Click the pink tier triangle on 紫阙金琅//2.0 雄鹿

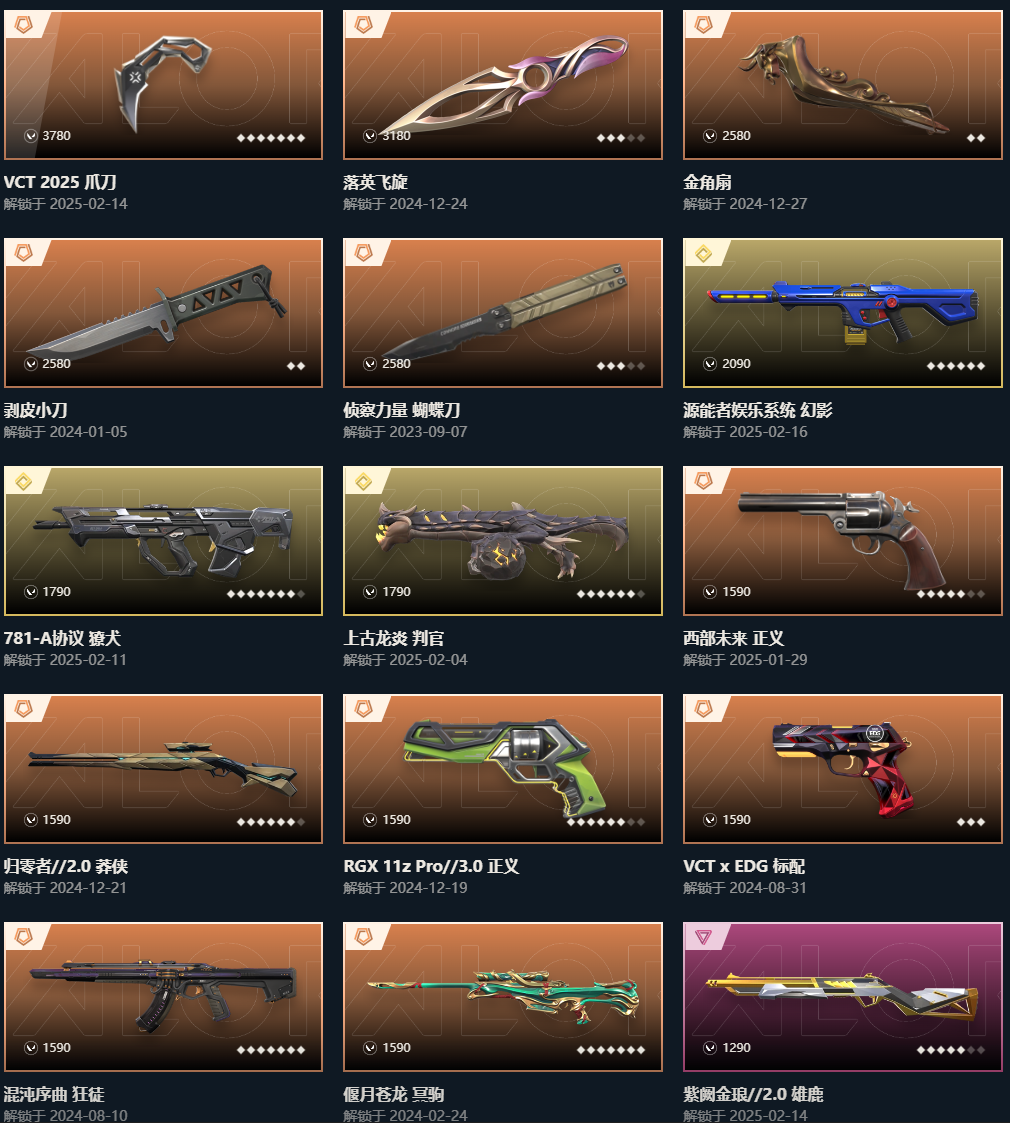click(x=703, y=938)
